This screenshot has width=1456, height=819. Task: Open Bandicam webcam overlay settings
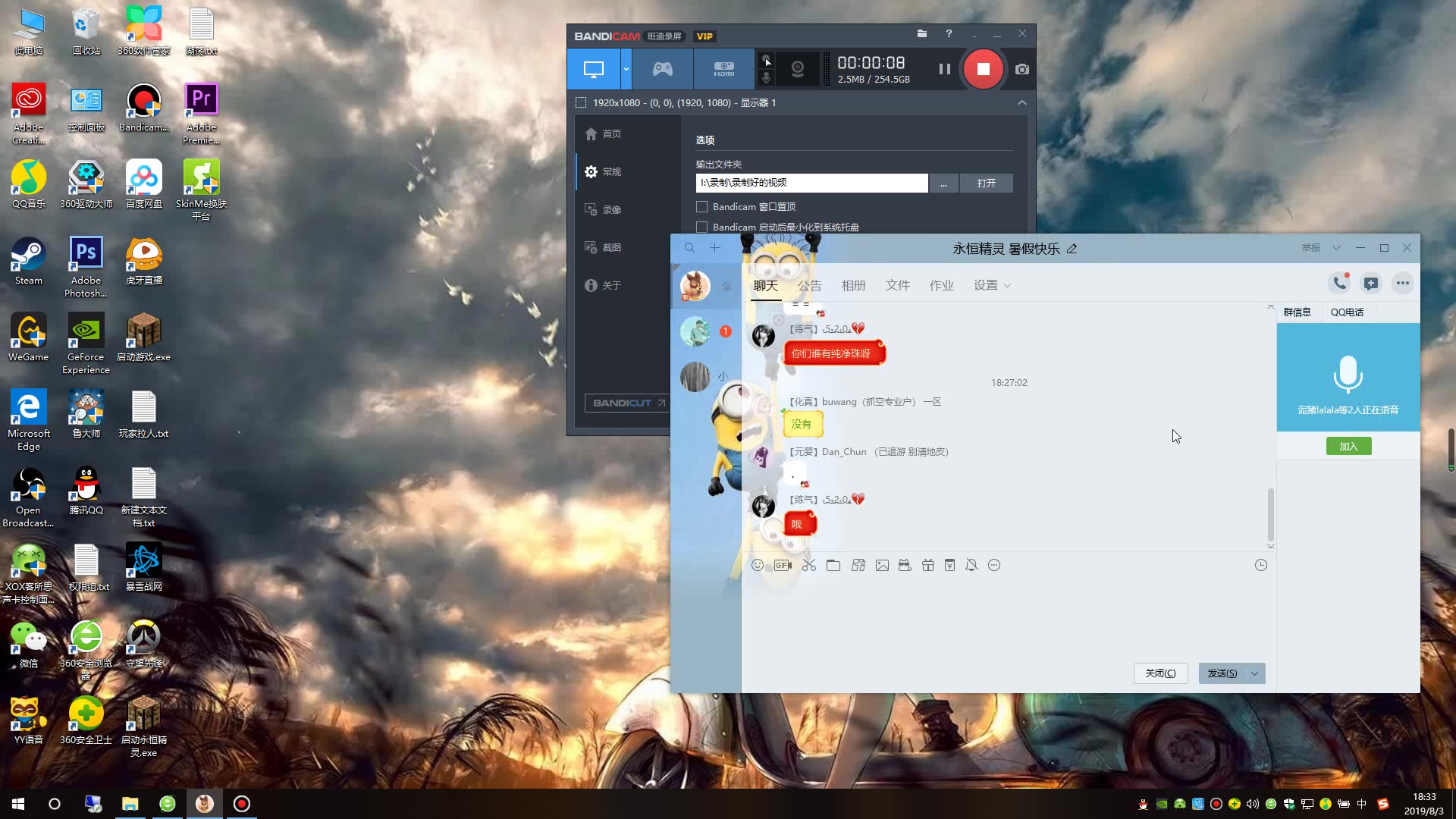pyautogui.click(x=797, y=69)
